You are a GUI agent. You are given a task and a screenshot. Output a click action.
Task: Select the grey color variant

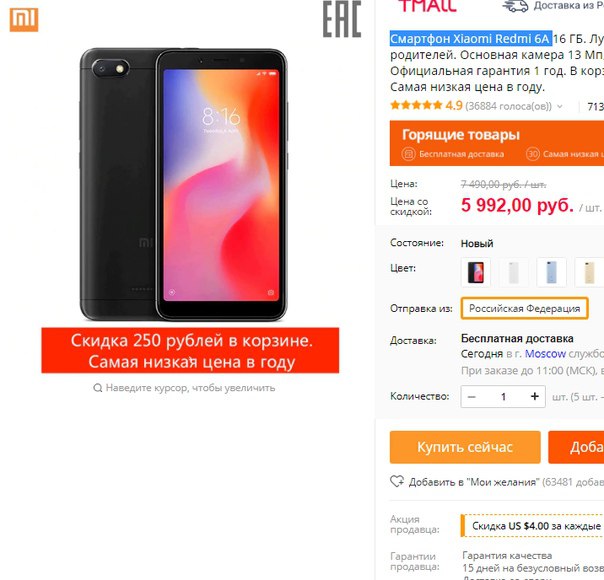tap(513, 272)
